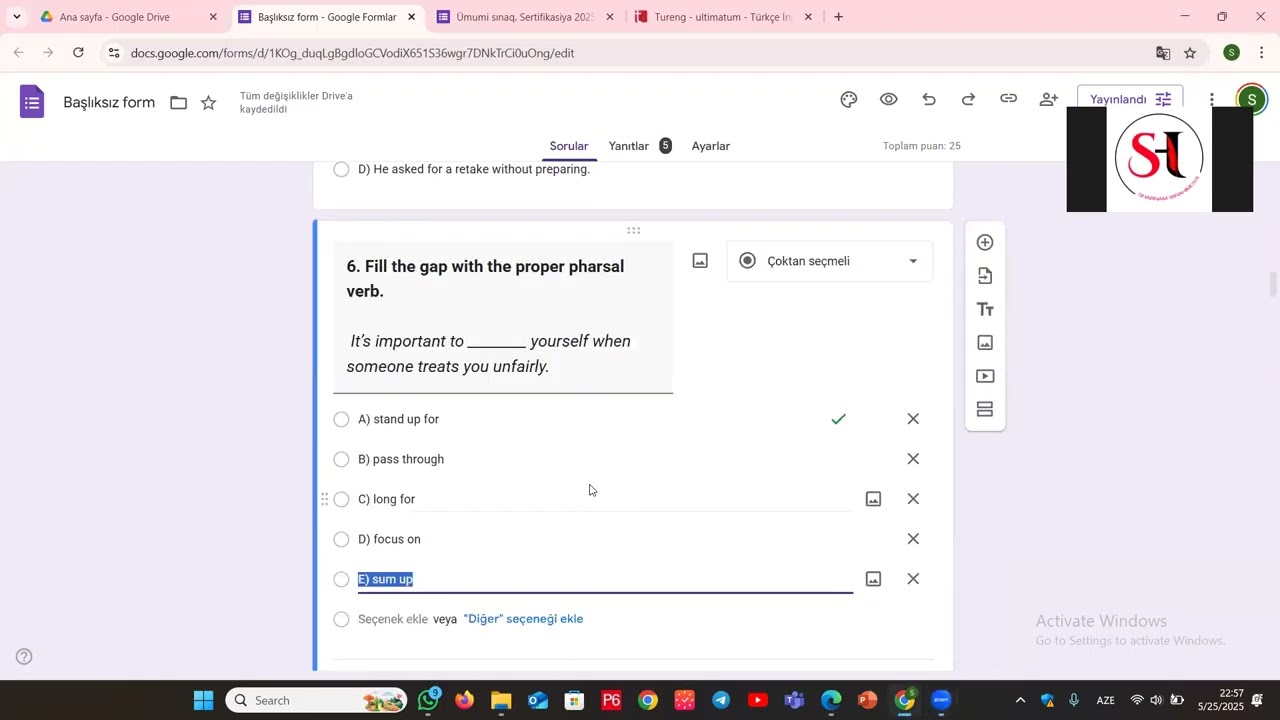Viewport: 1280px width, 720px height.
Task: Switch to Tureng - ultimatum browser tab
Action: (723, 17)
